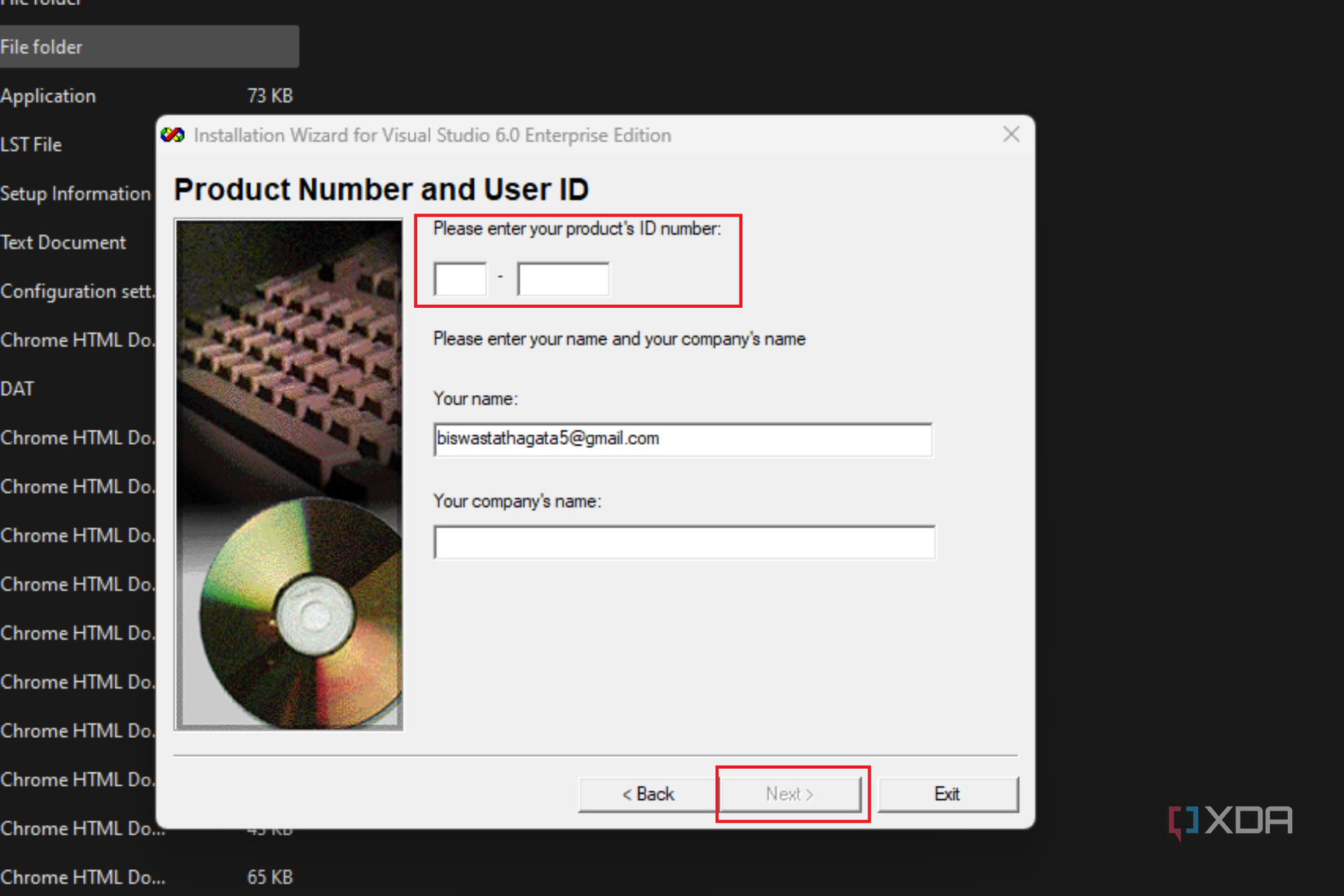The height and width of the screenshot is (896, 1344).
Task: Select the Configuration settings entry
Action: [77, 291]
